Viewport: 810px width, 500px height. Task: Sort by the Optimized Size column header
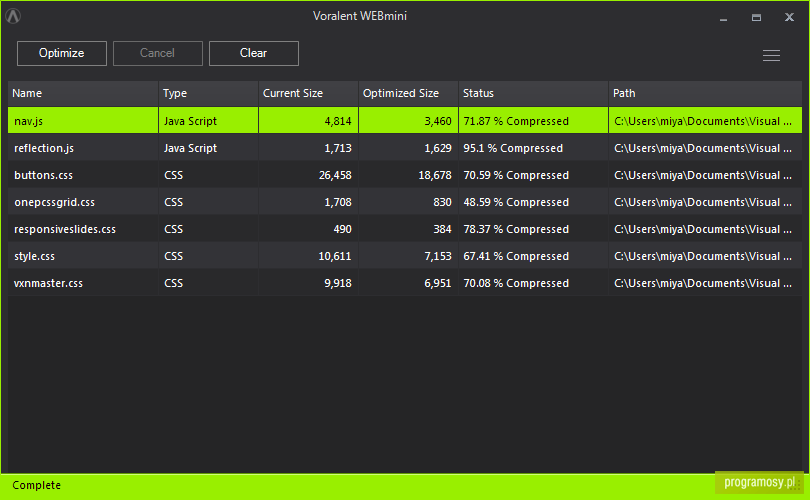point(408,93)
